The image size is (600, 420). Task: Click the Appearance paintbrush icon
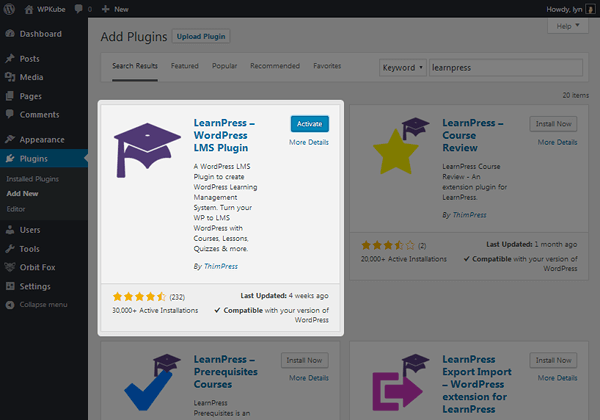[9, 140]
